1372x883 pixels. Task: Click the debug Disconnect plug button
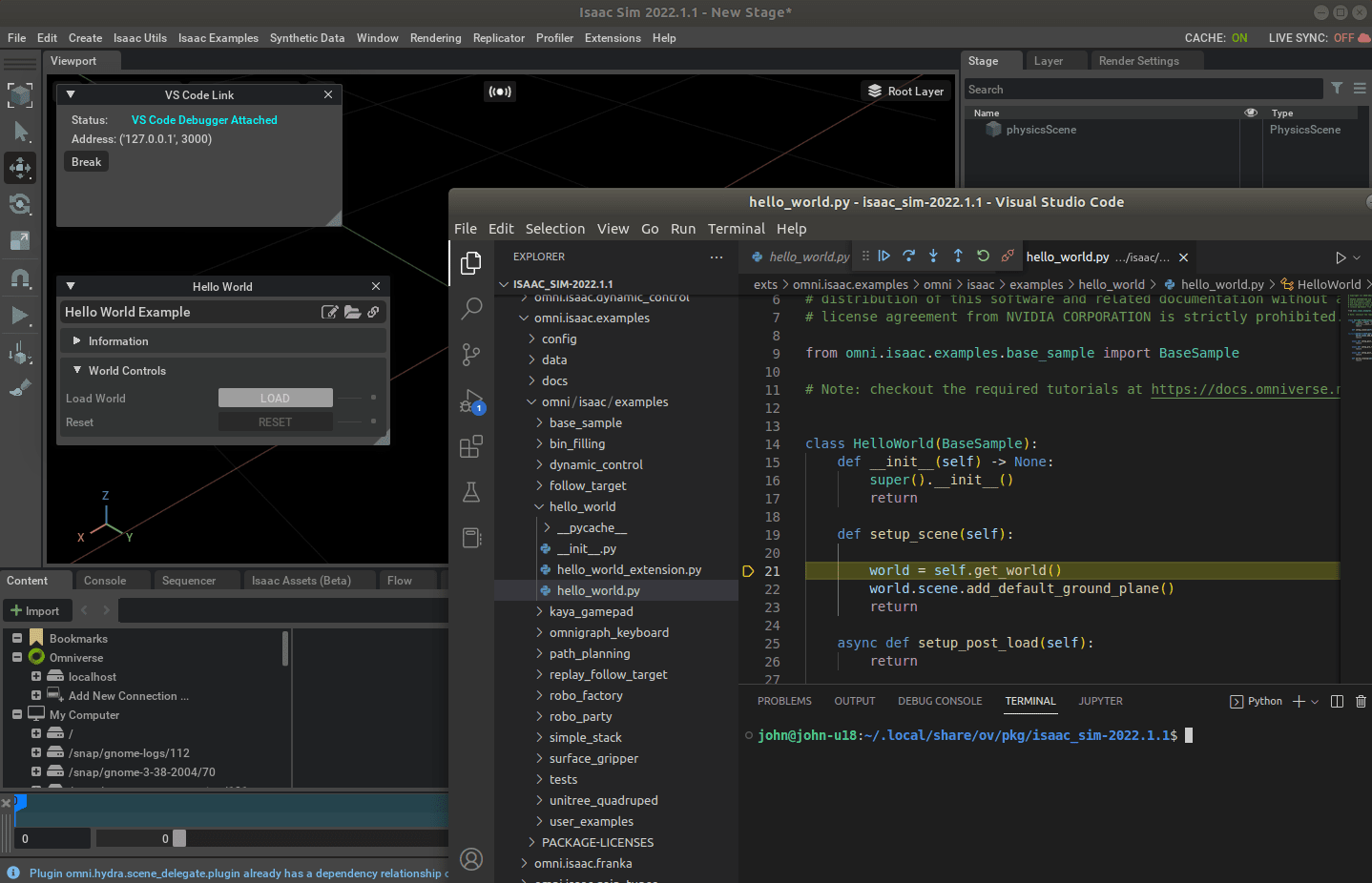pyautogui.click(x=1008, y=256)
